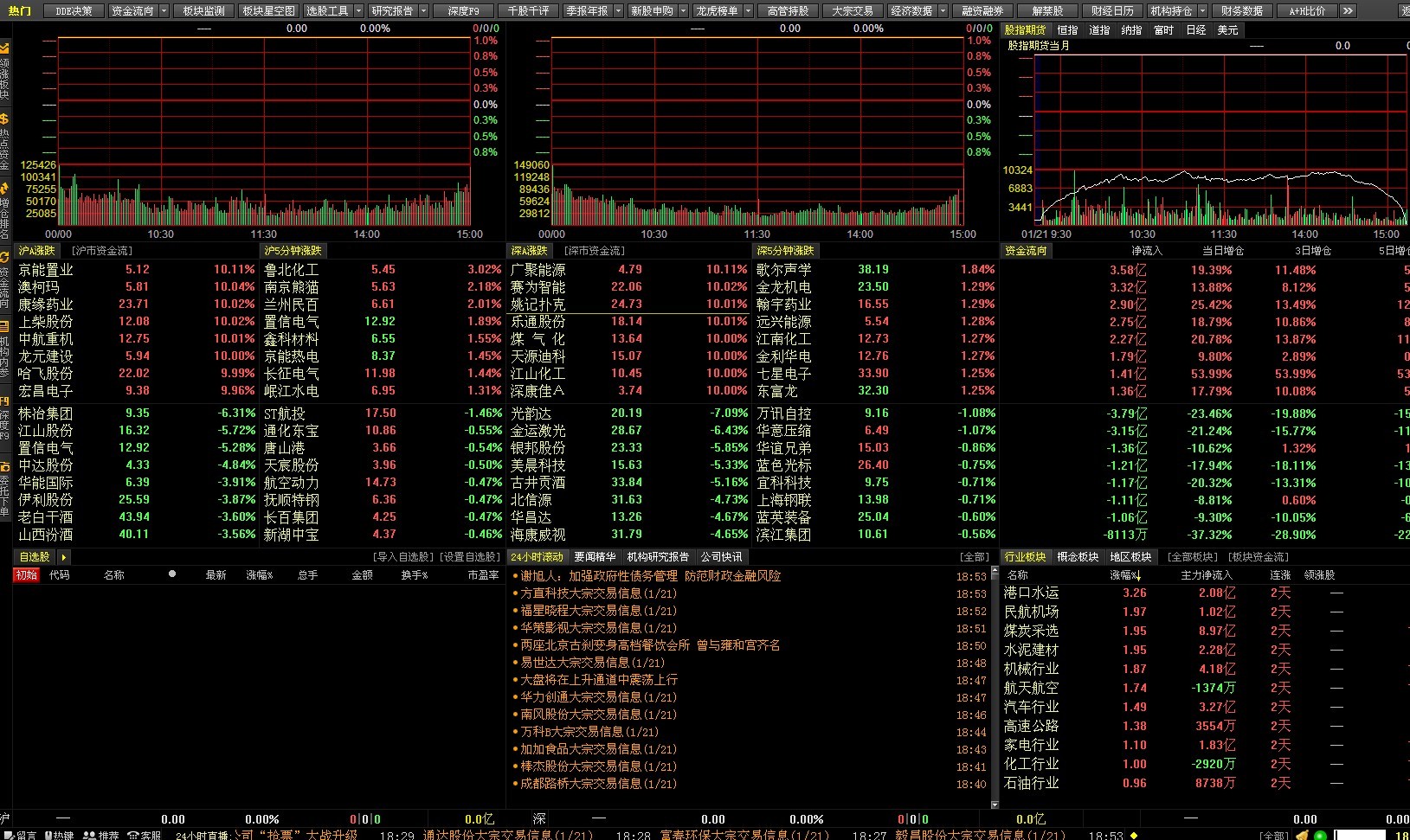The width and height of the screenshot is (1410, 840).
Task: Click the 财经日历 toolbar button
Action: [1112, 10]
